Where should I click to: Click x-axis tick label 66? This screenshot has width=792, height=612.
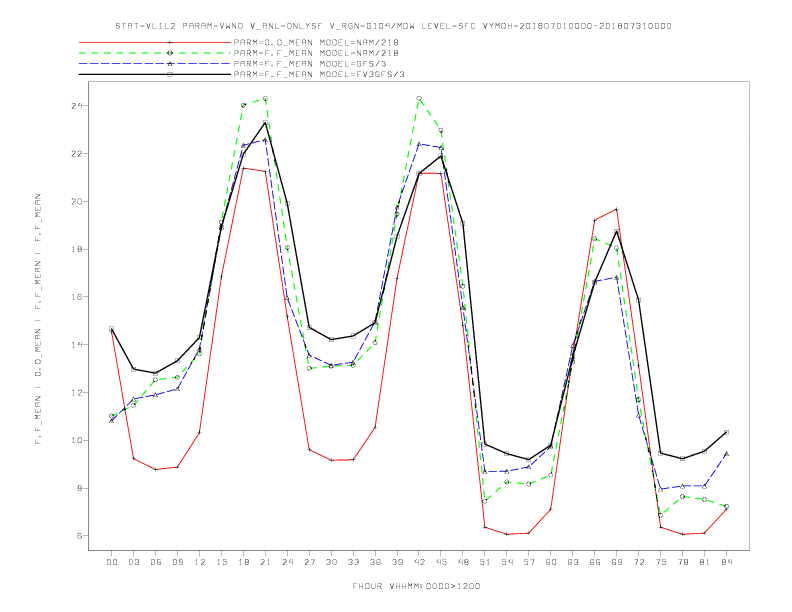pos(595,562)
